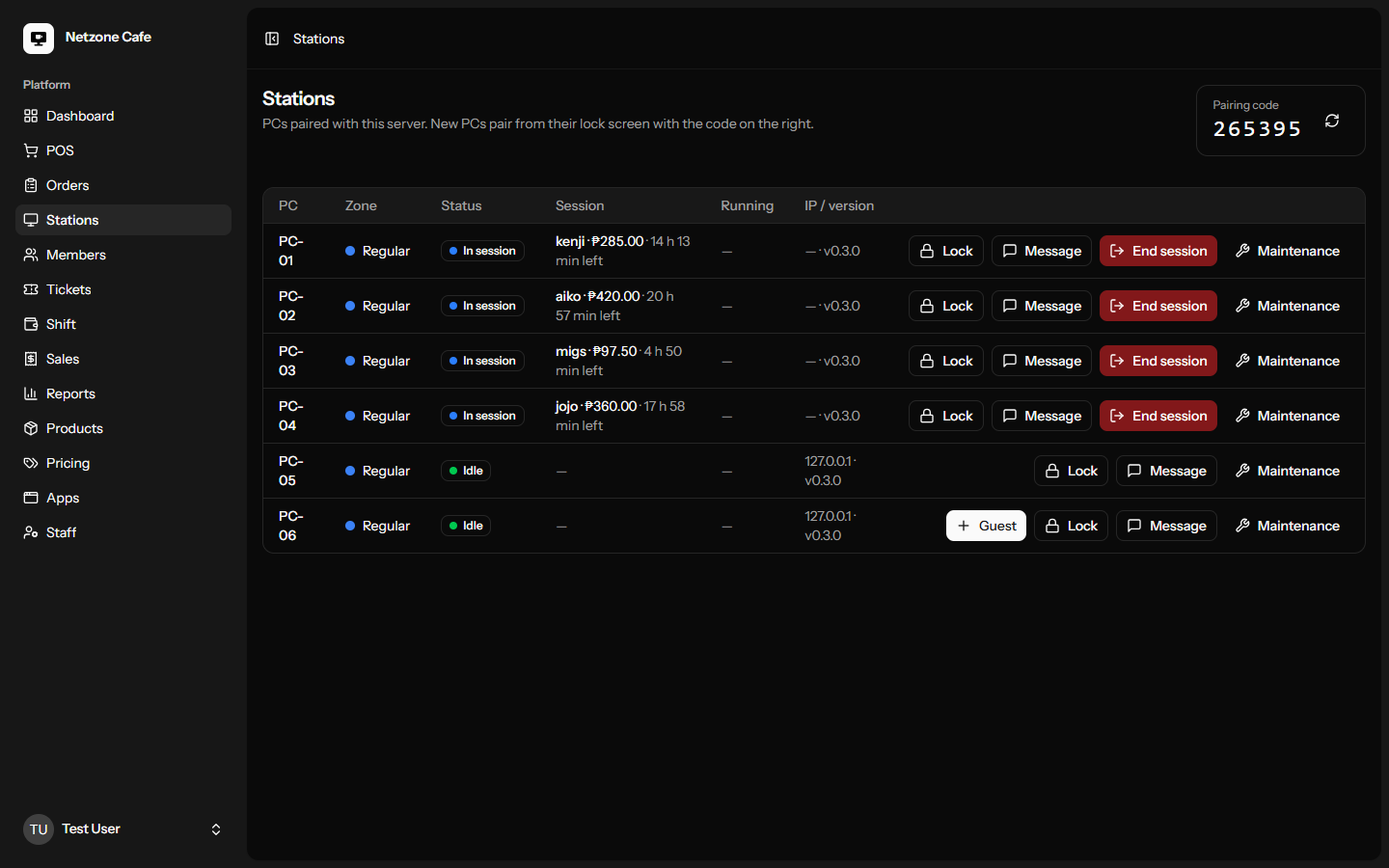This screenshot has width=1389, height=868.
Task: Click Idle status badge for PC-06
Action: (466, 526)
